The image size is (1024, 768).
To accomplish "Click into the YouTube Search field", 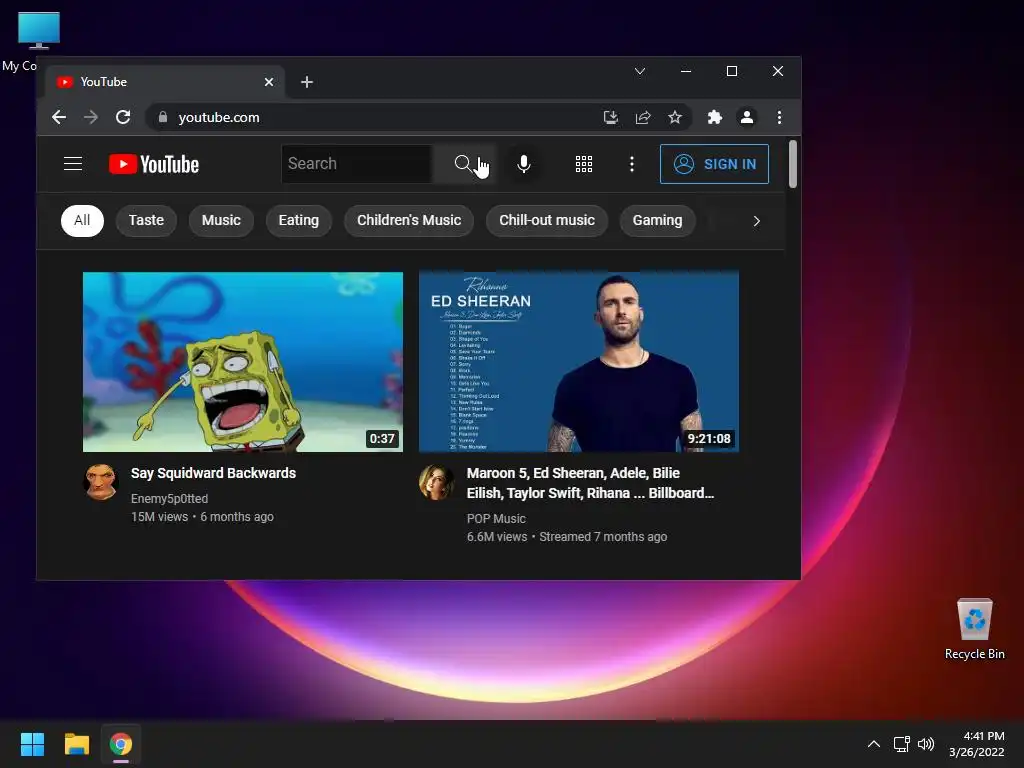I will pos(357,164).
